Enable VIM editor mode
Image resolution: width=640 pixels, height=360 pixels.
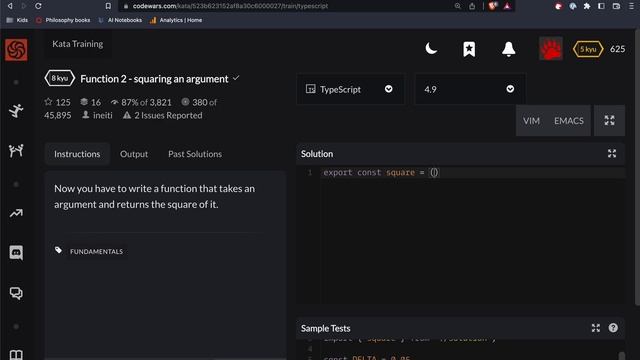[531, 121]
